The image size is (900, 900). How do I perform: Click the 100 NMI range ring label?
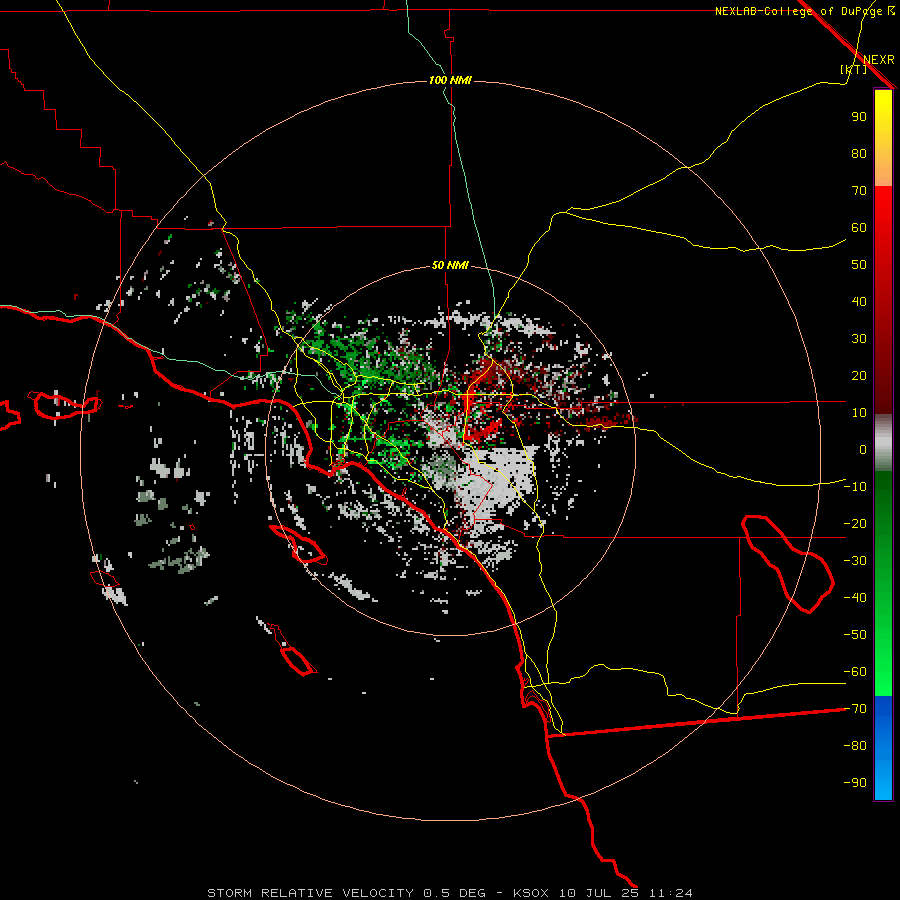pyautogui.click(x=450, y=80)
